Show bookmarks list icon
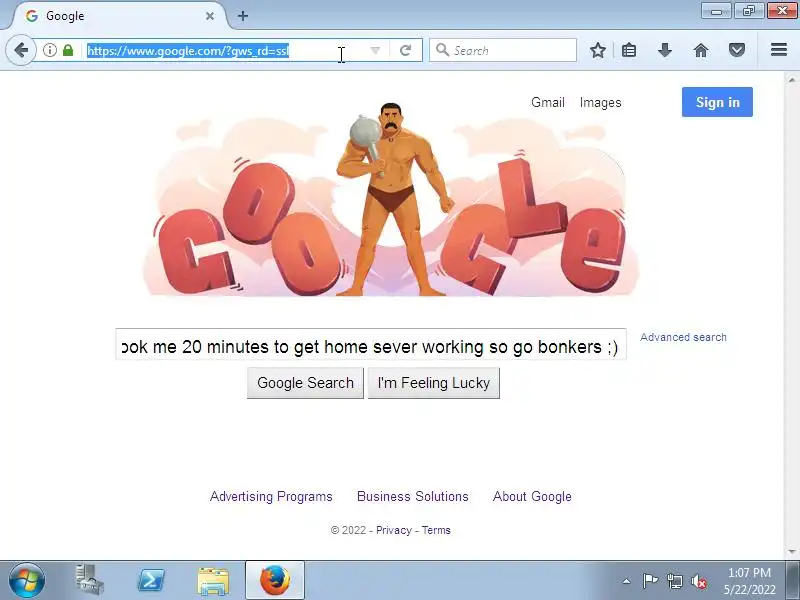800x600 pixels. click(x=629, y=50)
